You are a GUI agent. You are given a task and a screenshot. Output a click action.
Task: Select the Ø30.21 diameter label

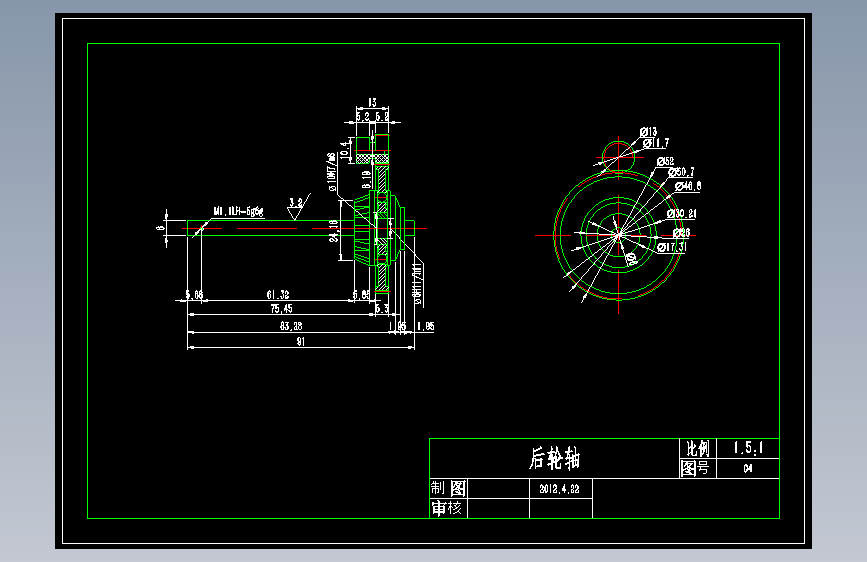point(682,214)
